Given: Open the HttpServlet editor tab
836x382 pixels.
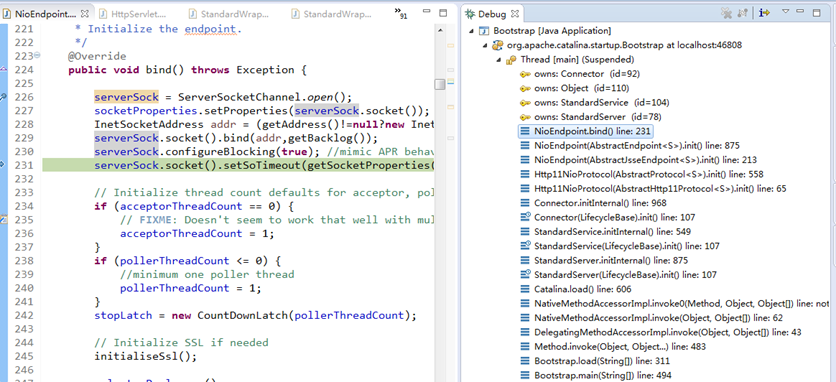Looking at the screenshot, I should [x=134, y=14].
